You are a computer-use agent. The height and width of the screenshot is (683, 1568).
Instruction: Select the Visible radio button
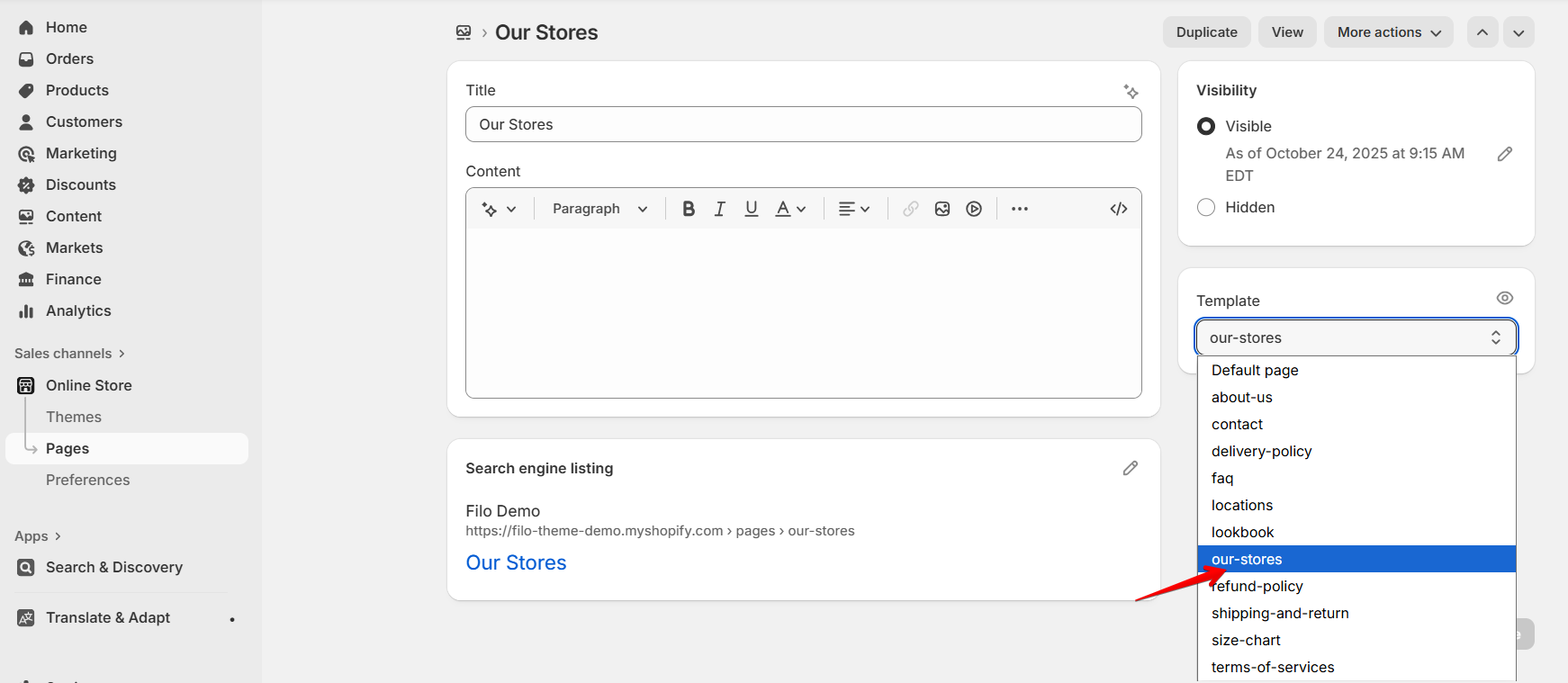pos(1206,127)
